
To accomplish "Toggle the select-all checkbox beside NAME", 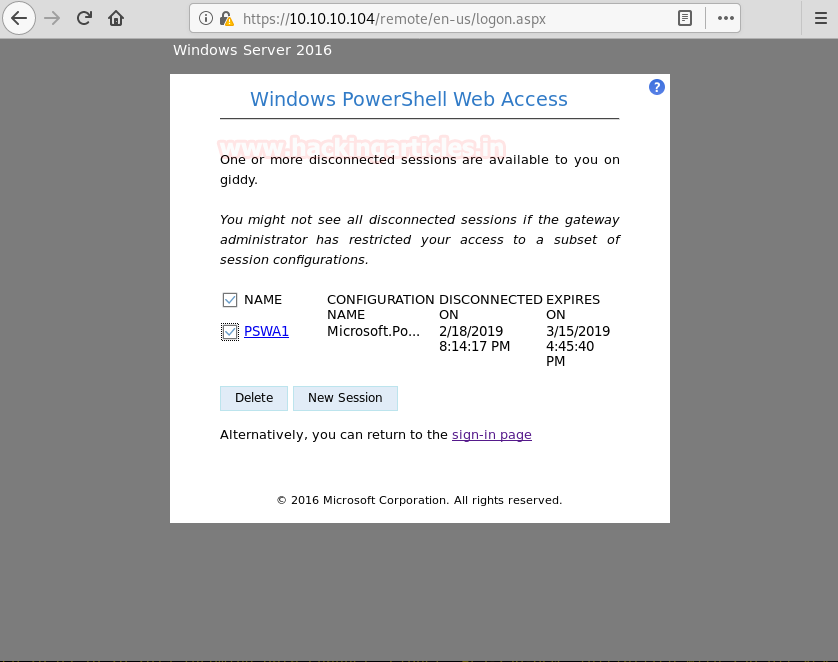I will (x=230, y=300).
